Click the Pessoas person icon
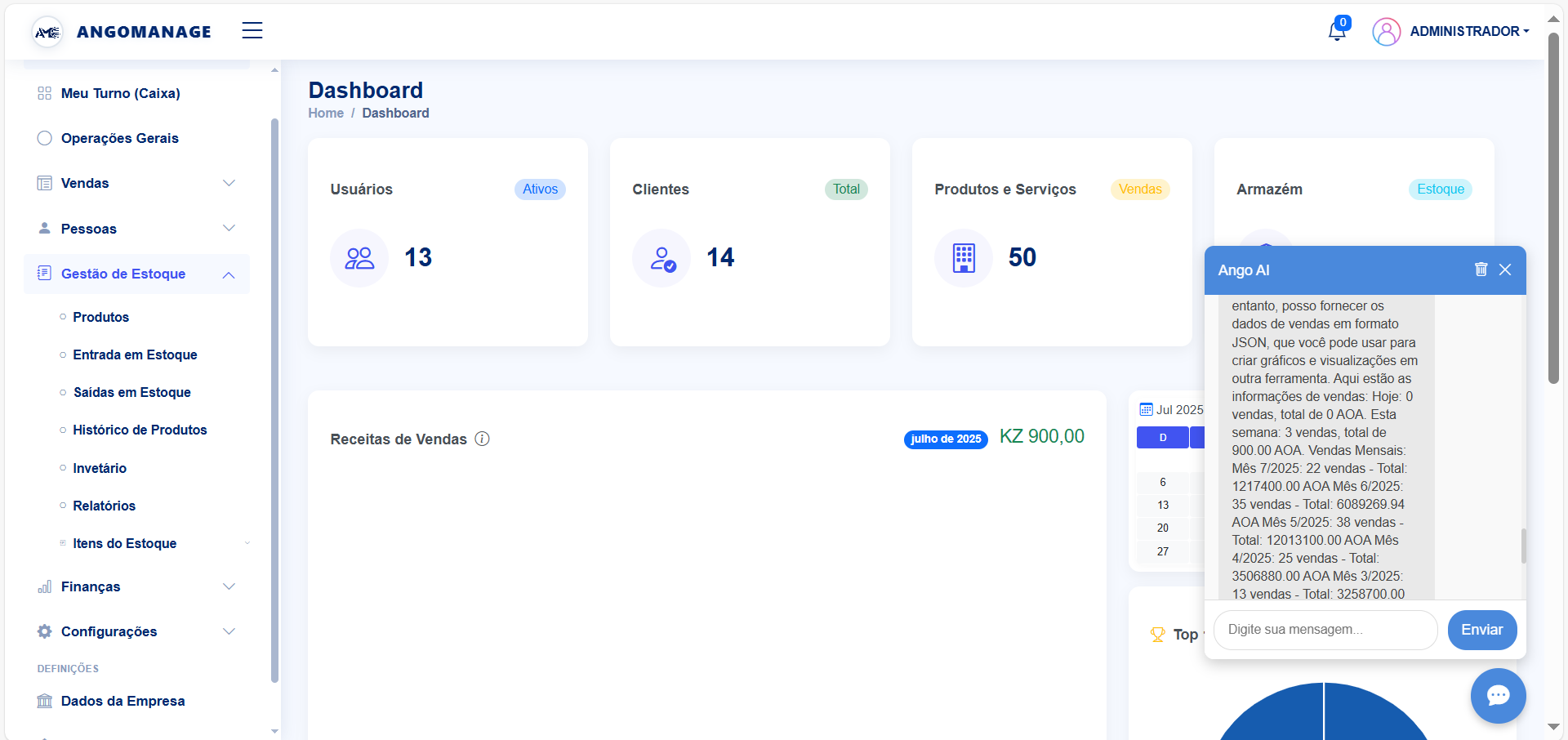The width and height of the screenshot is (1568, 740). tap(44, 229)
